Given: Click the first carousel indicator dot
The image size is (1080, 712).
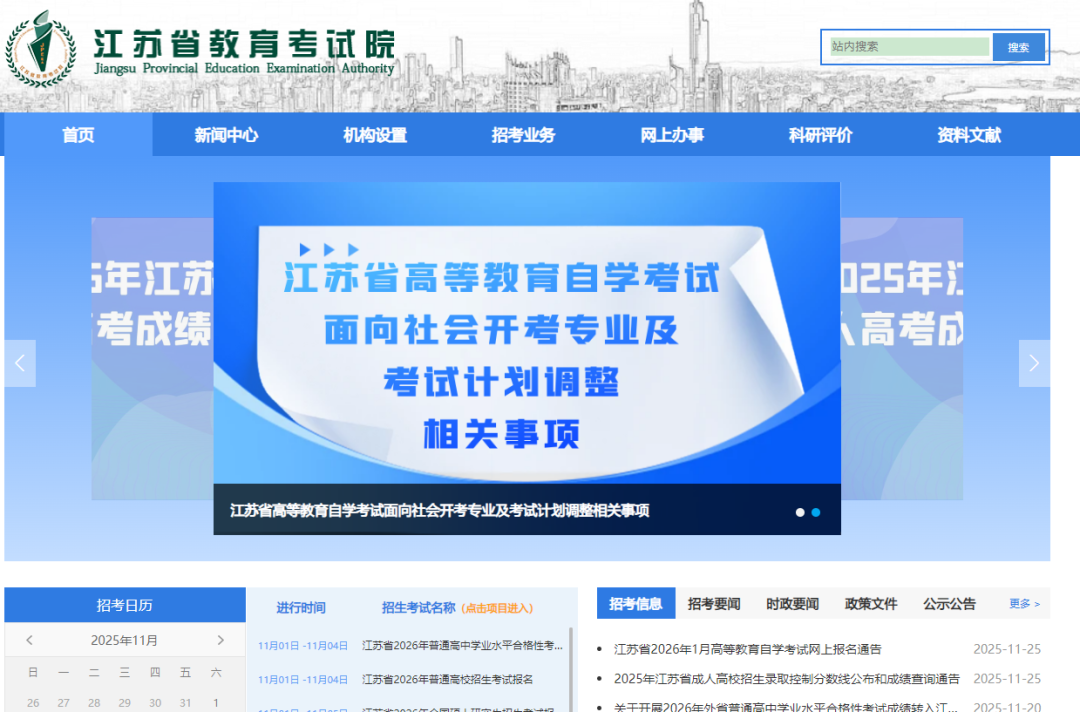Looking at the screenshot, I should [x=800, y=512].
